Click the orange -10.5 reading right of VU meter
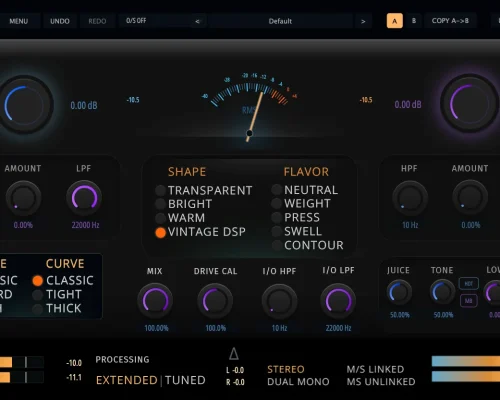 click(366, 100)
